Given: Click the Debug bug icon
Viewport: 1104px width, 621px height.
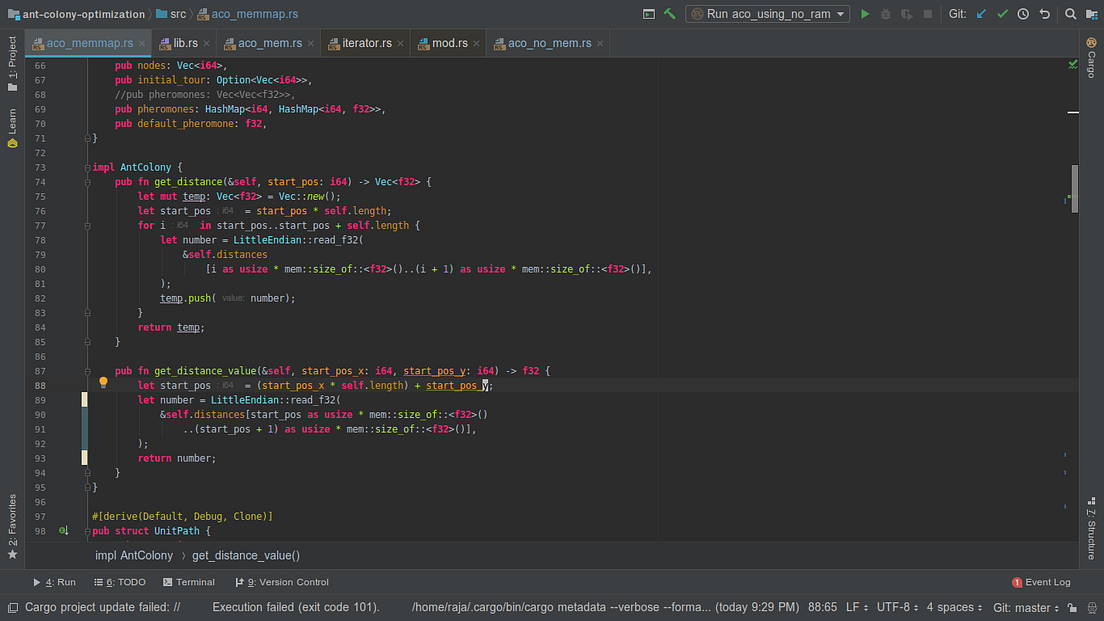Looking at the screenshot, I should [886, 14].
